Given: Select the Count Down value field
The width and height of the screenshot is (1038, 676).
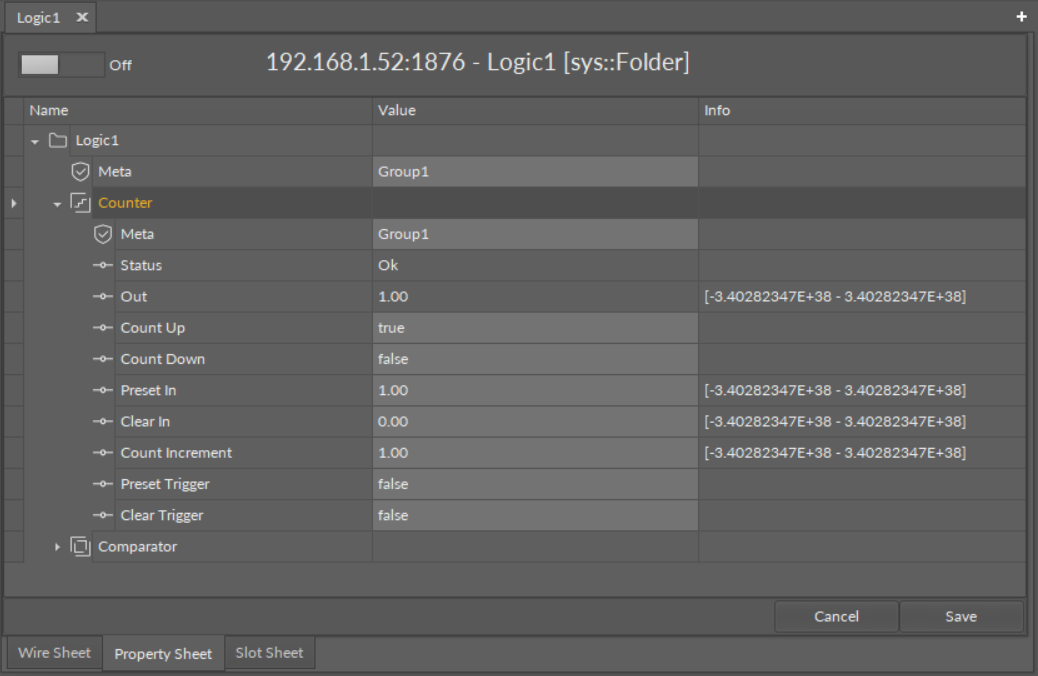Looking at the screenshot, I should click(535, 359).
